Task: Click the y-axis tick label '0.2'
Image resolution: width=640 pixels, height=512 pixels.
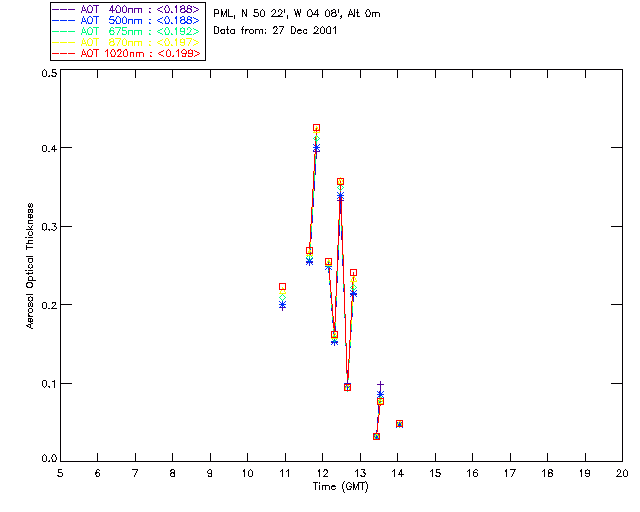Action: pyautogui.click(x=49, y=305)
